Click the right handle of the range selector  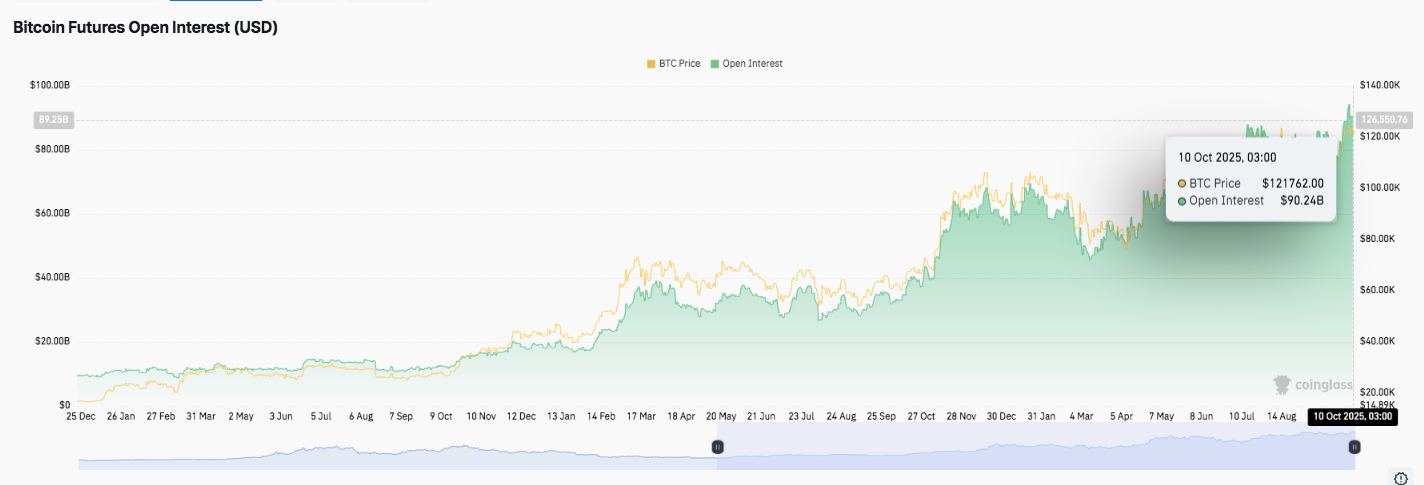[x=1354, y=447]
